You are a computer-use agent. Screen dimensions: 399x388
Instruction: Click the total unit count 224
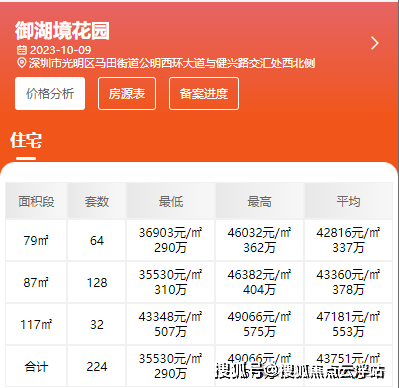97,367
